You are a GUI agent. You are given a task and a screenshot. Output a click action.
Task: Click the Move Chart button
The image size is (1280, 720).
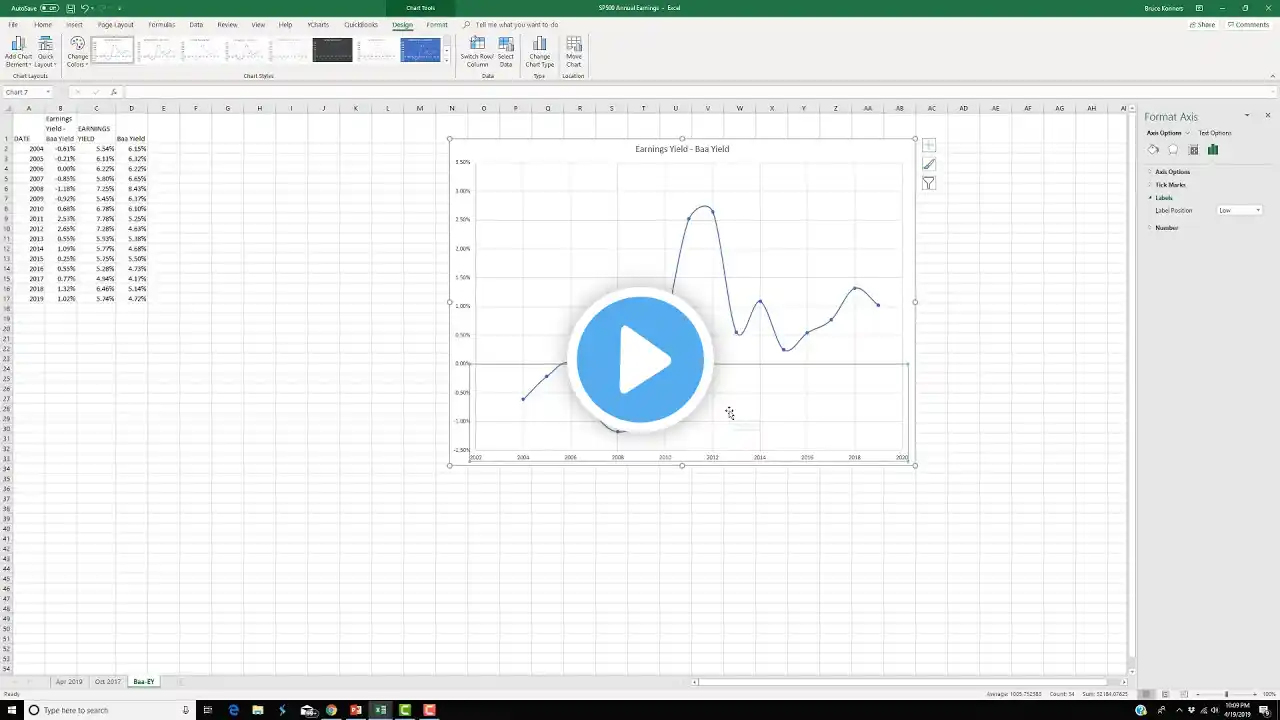pos(573,52)
